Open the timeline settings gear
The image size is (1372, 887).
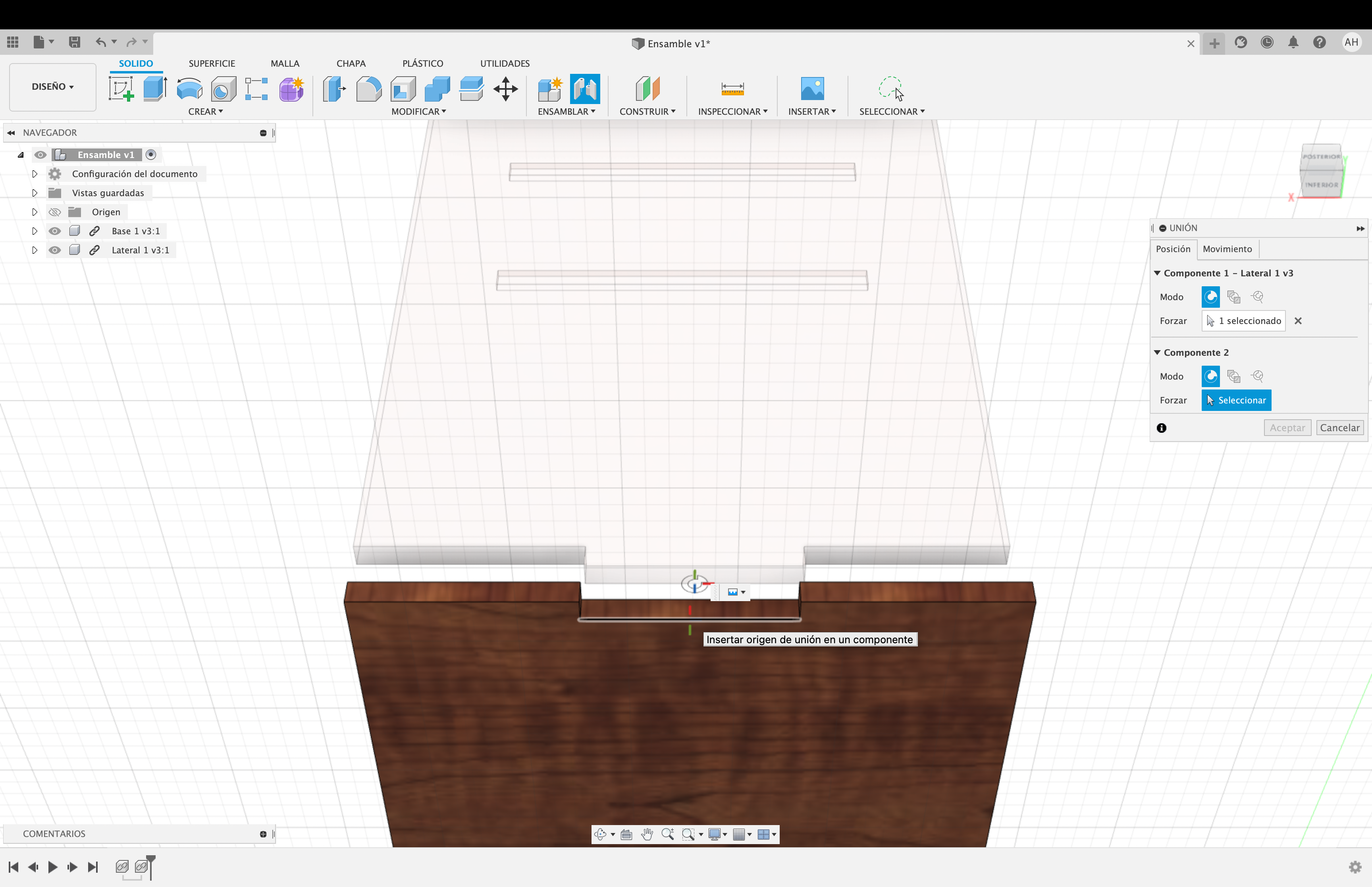pos(1355,867)
